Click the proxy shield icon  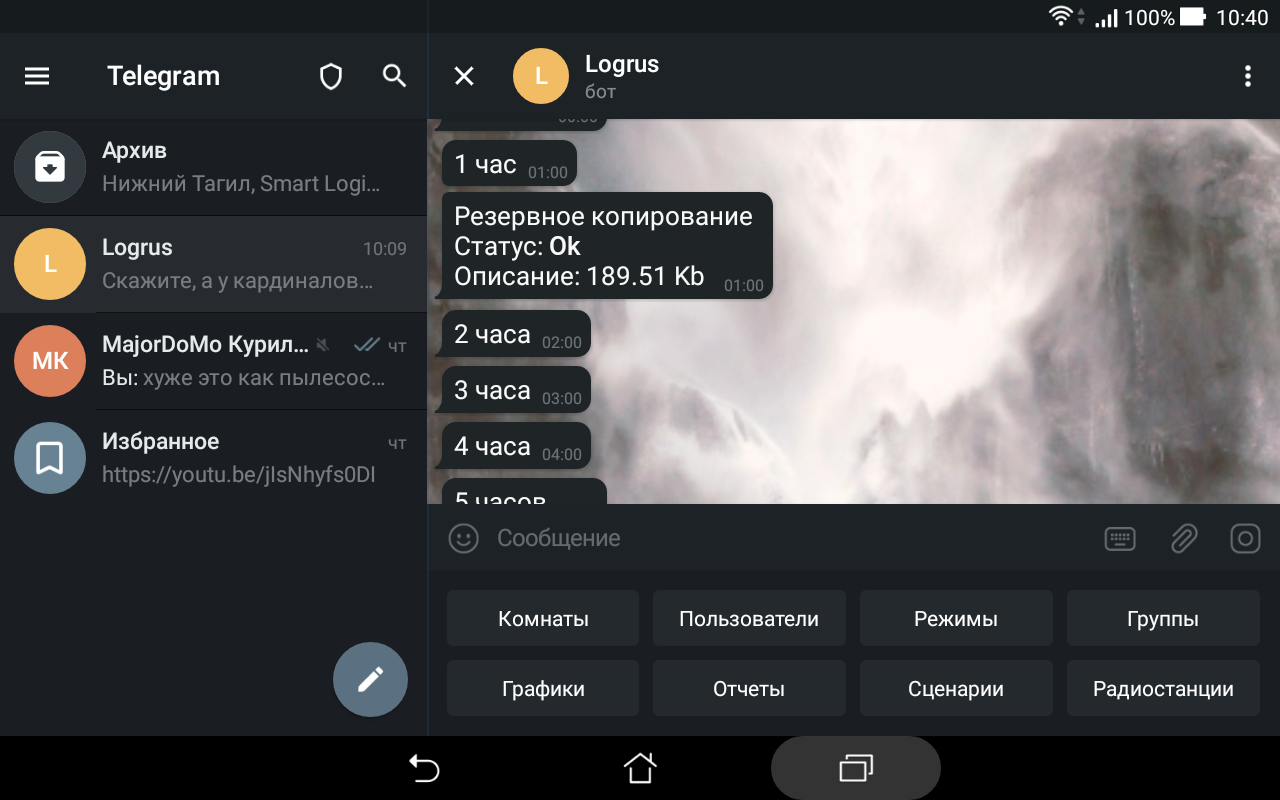click(330, 76)
